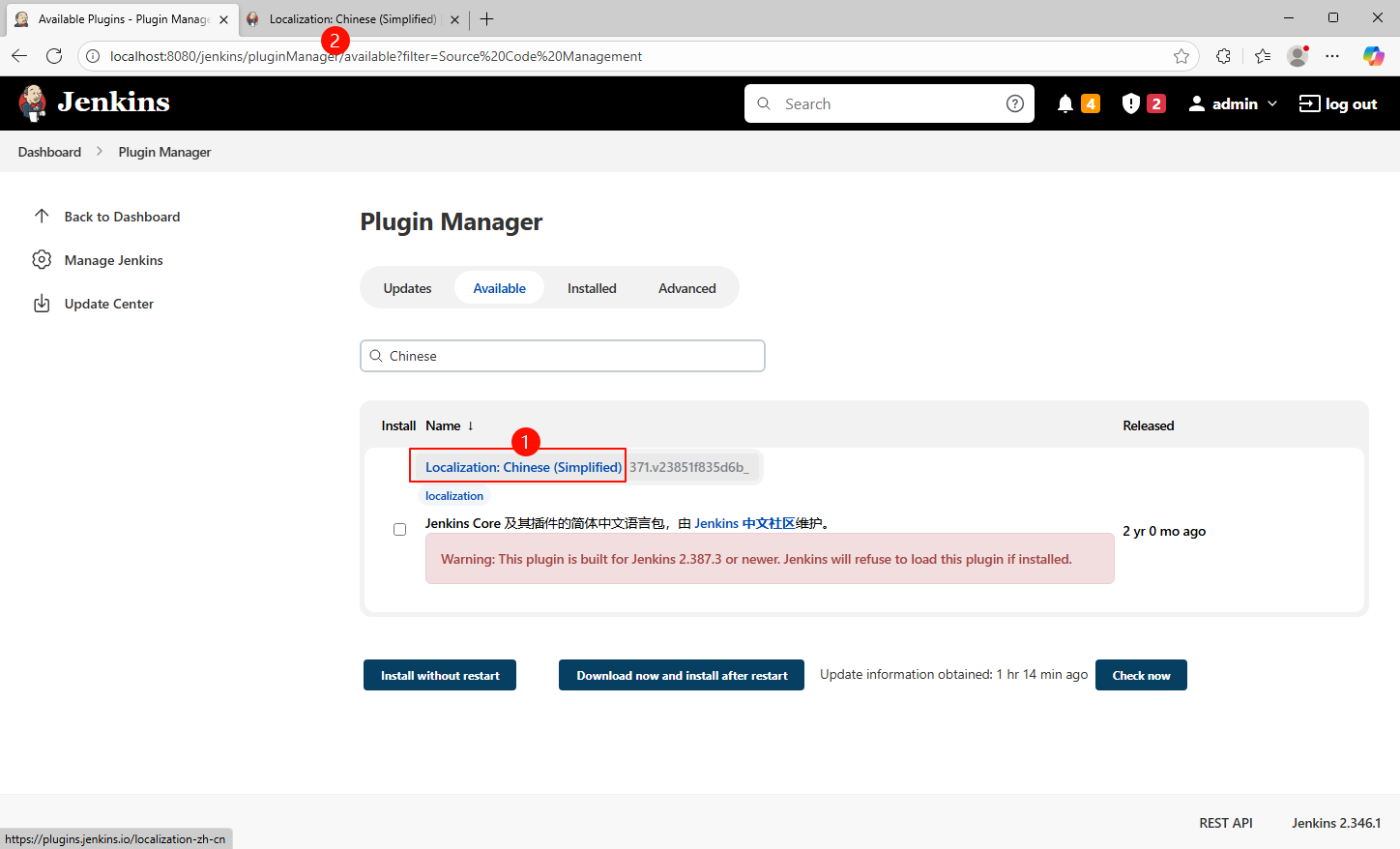The height and width of the screenshot is (849, 1400).
Task: Click the site information icon in address bar
Action: click(93, 56)
